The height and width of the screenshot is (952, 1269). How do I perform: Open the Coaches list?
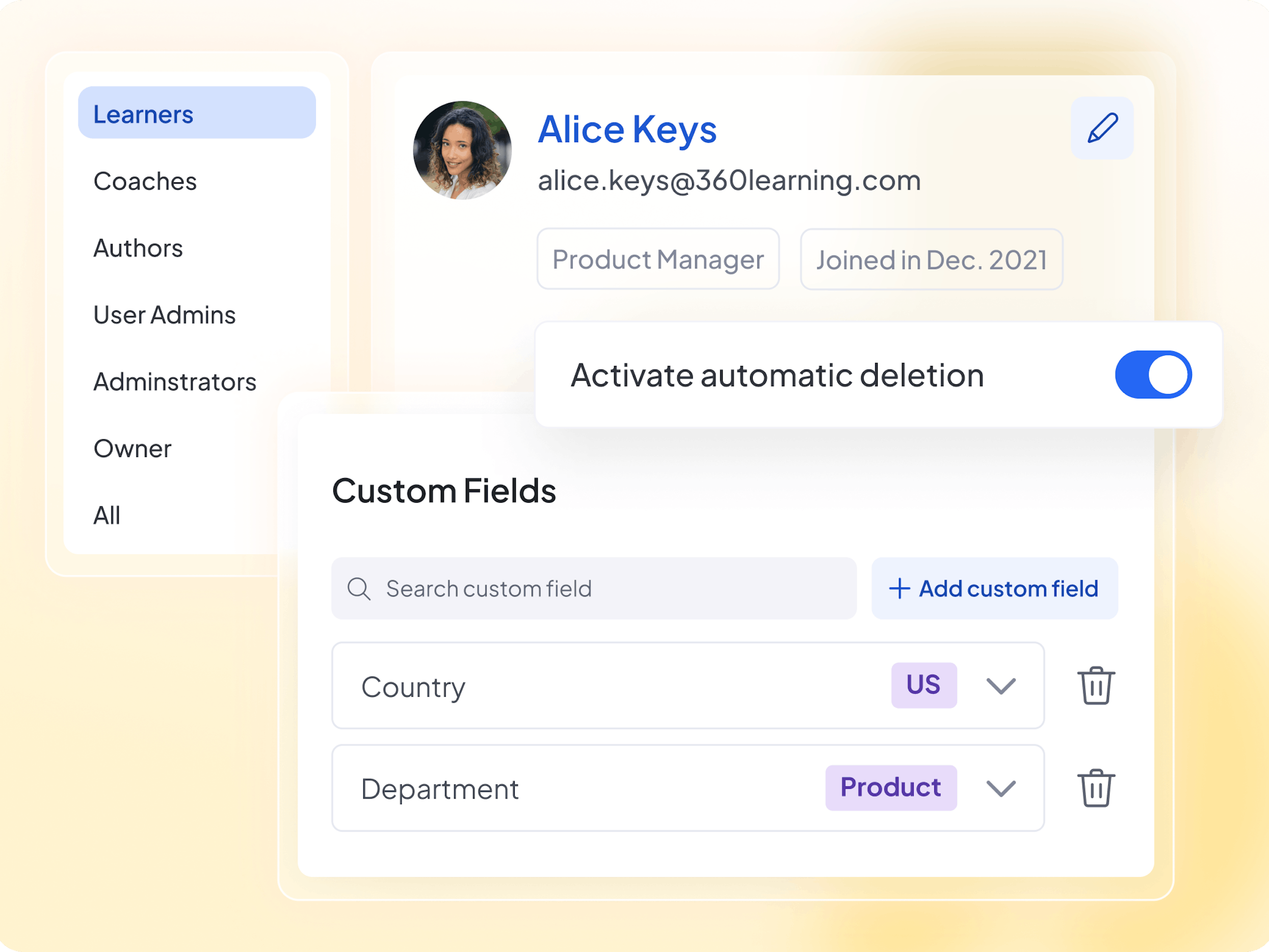(145, 181)
